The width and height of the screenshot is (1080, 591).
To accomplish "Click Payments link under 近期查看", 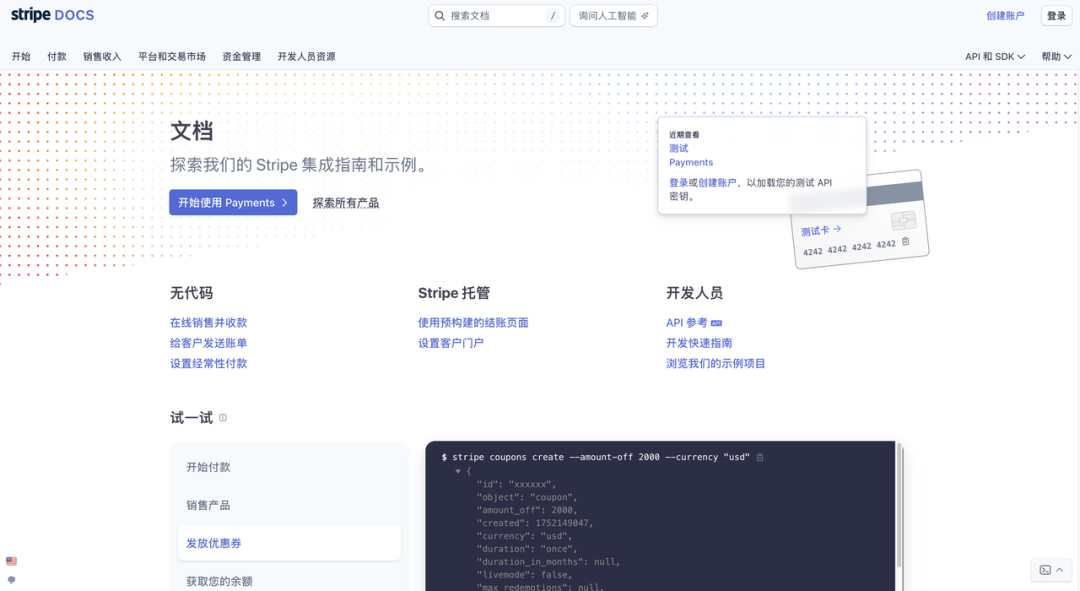I will point(691,163).
